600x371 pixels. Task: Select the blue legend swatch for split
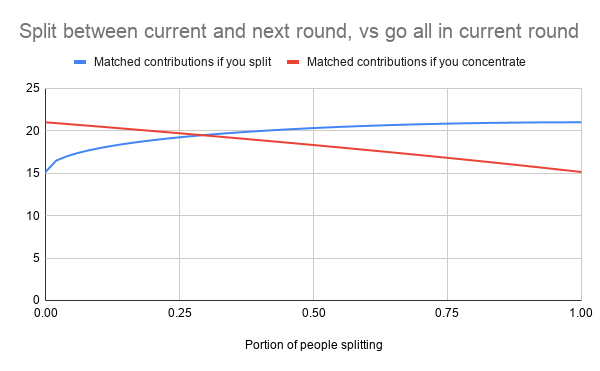(80, 62)
